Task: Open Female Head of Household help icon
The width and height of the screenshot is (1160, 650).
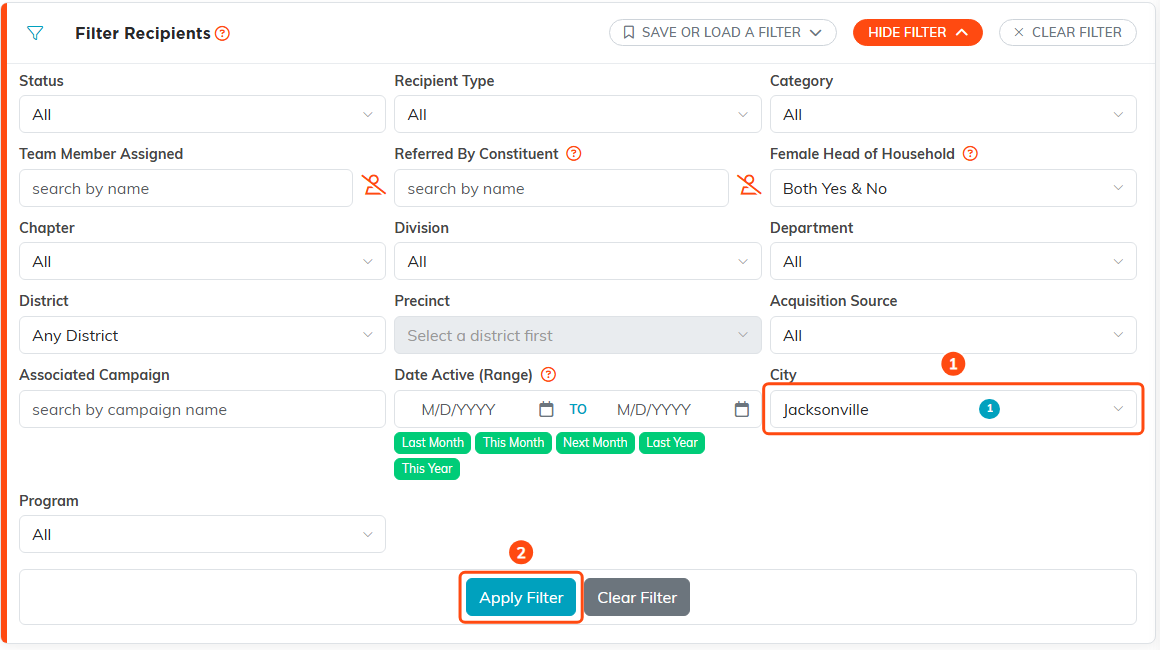Action: pos(970,154)
